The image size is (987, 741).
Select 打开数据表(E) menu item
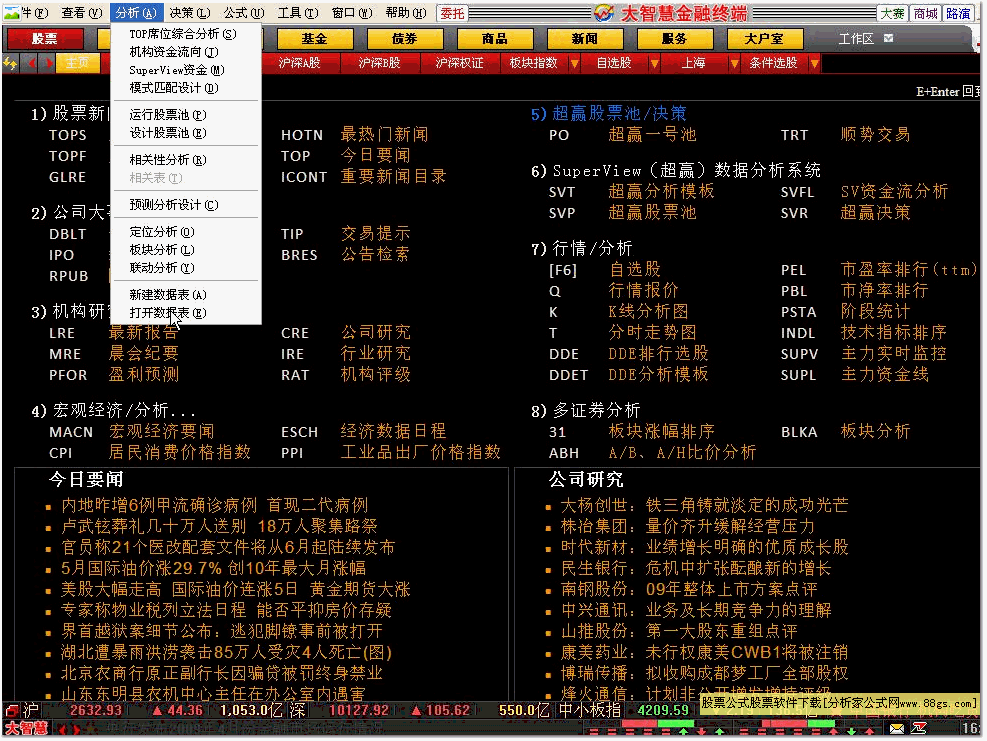point(186,313)
